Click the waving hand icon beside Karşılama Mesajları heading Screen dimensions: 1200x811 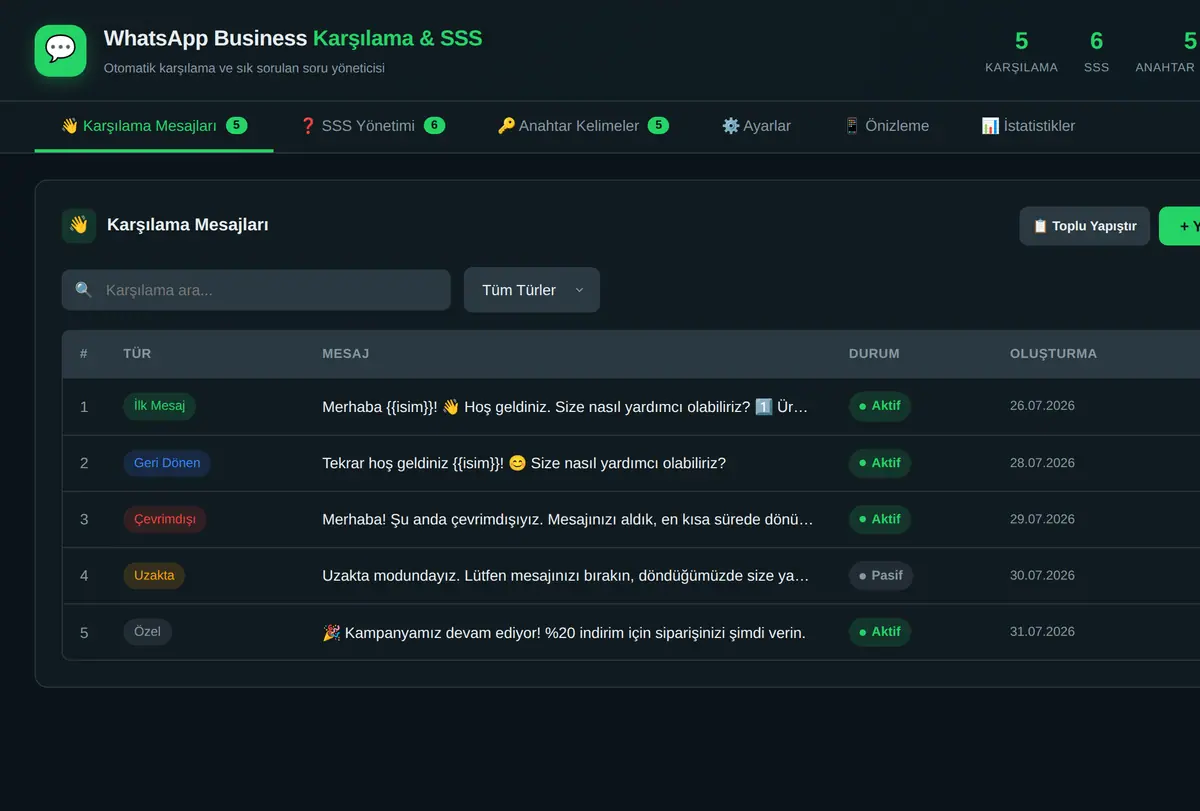(79, 226)
